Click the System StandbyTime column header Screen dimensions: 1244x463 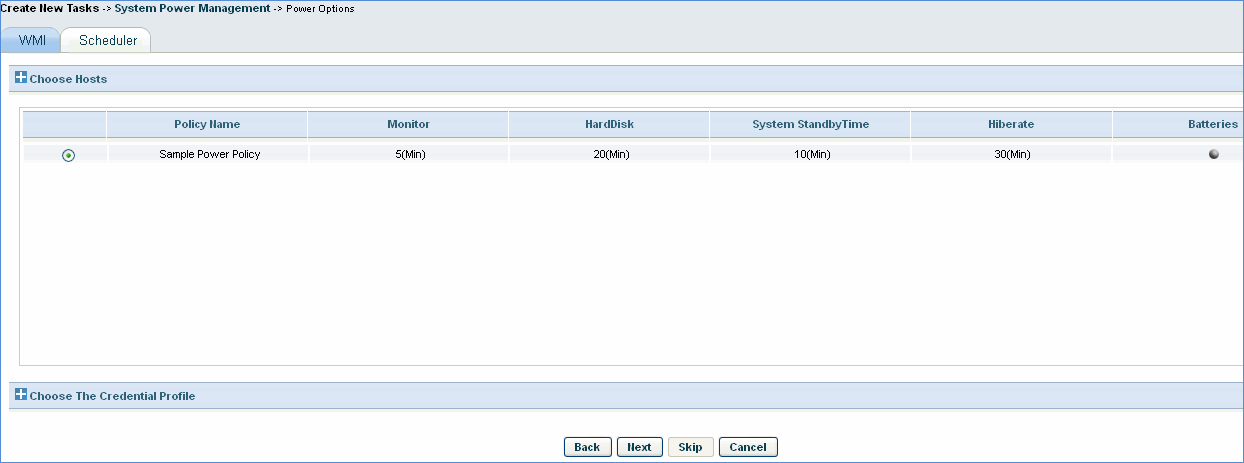[810, 124]
